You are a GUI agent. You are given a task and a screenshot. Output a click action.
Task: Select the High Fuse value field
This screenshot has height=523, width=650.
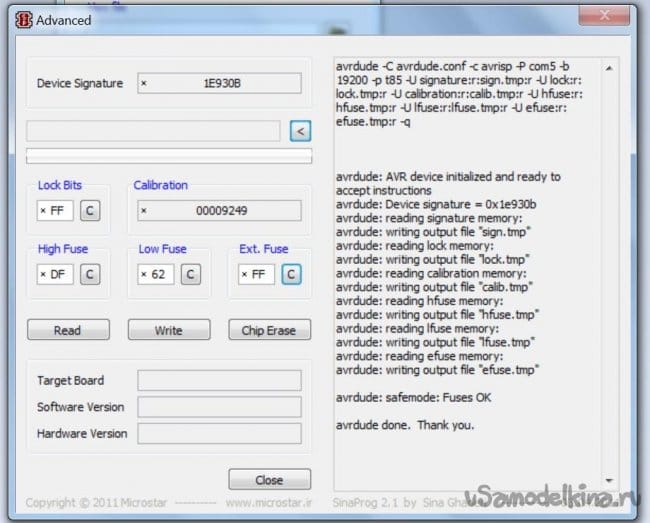pyautogui.click(x=55, y=274)
